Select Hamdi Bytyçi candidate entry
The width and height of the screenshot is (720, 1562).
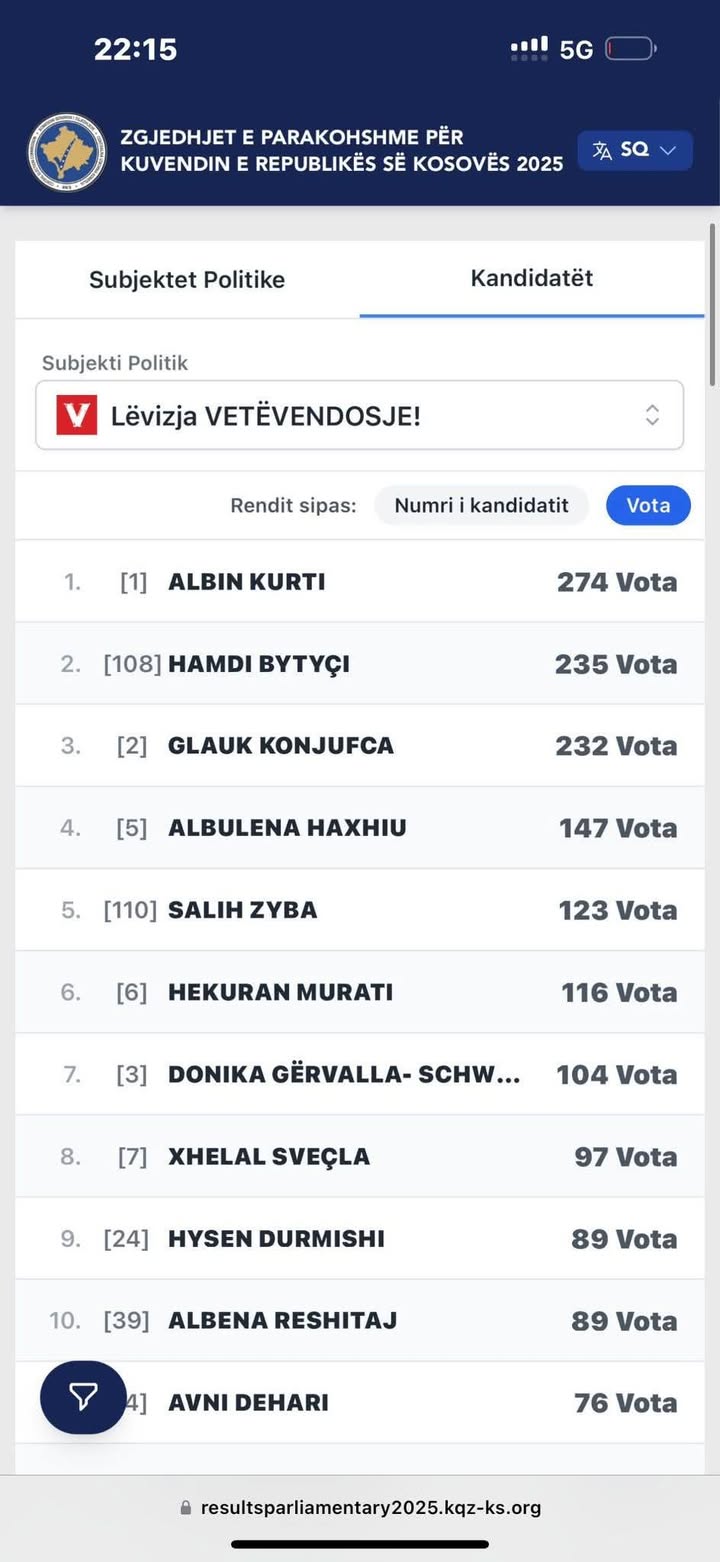point(360,664)
